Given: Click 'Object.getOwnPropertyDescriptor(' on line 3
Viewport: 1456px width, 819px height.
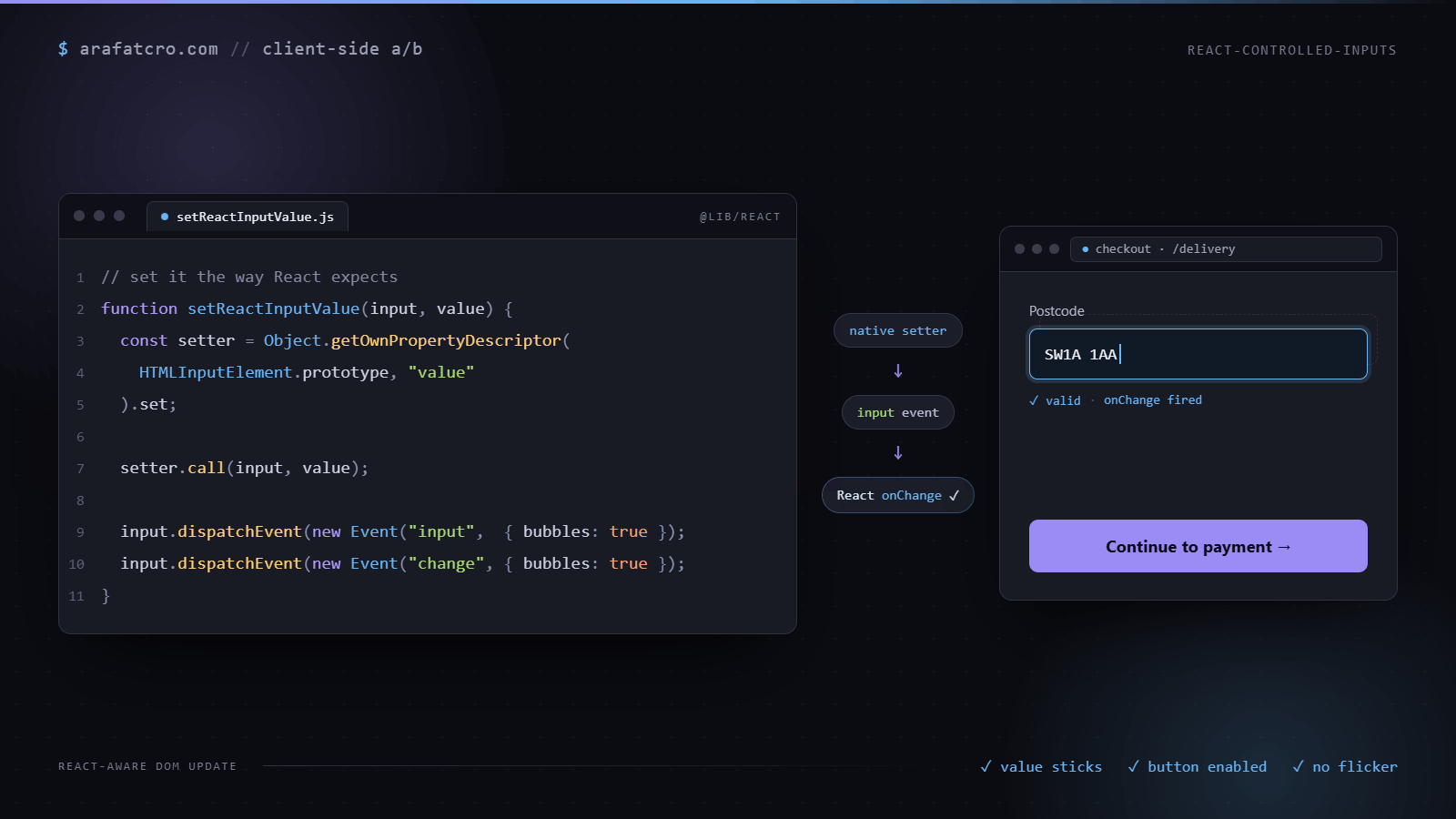Looking at the screenshot, I should coord(417,340).
